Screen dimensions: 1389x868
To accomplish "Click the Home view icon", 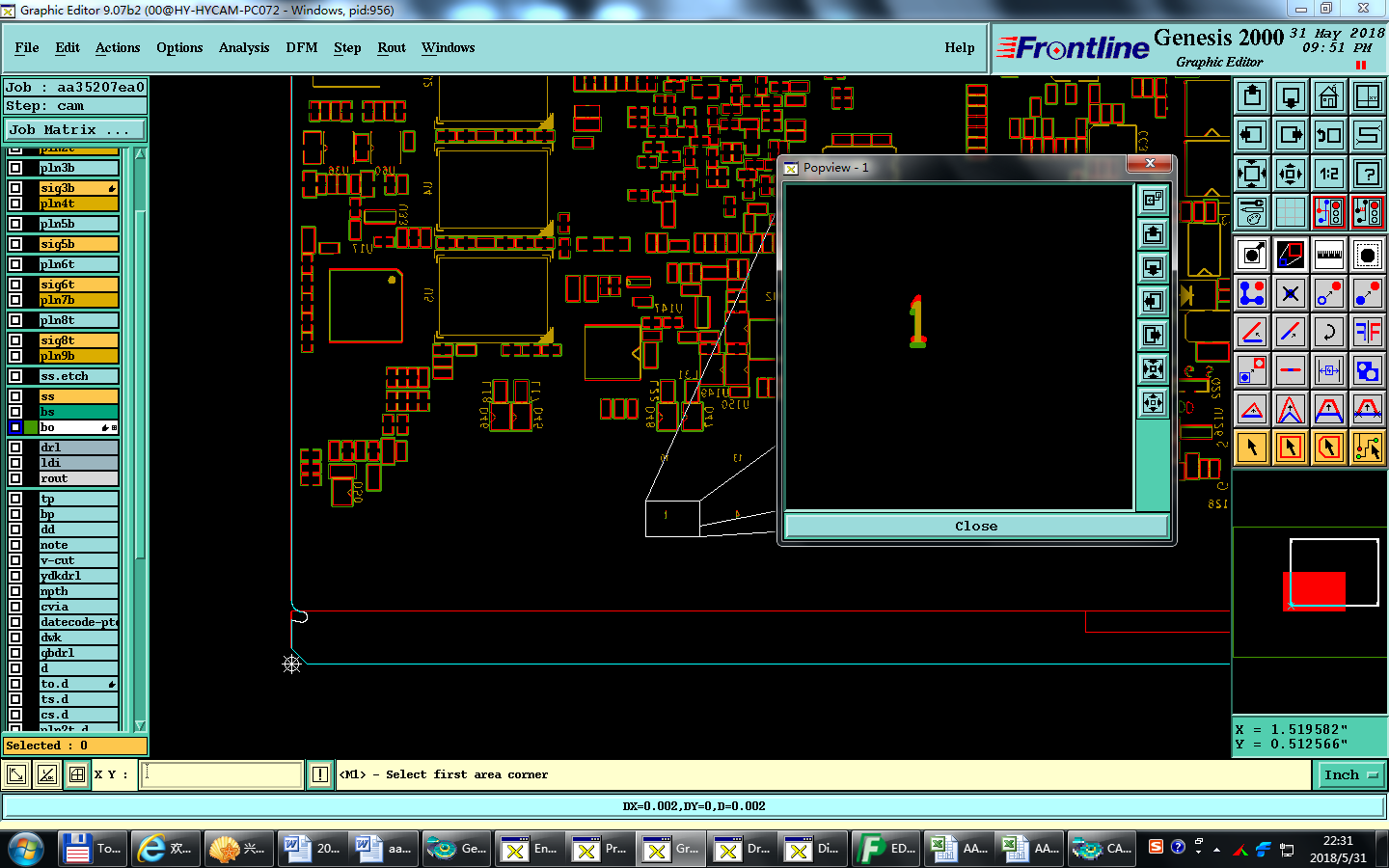I will tap(1329, 96).
